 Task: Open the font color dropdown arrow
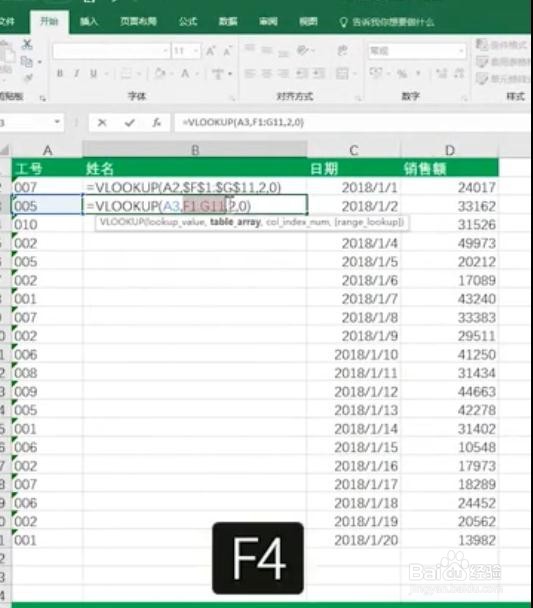pyautogui.click(x=197, y=73)
